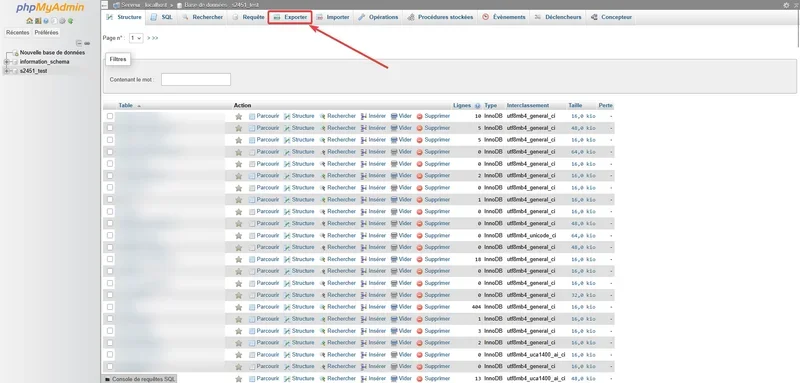
Task: Tick checkbox of the table with 404 rows
Action: [110, 307]
